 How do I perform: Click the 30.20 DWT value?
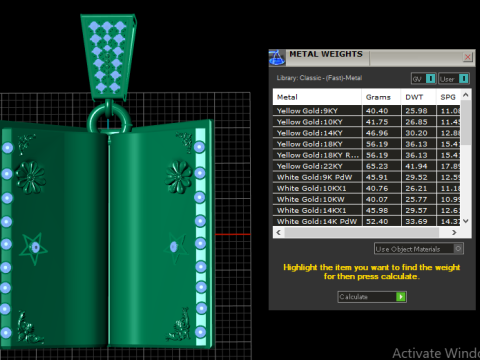[x=416, y=133]
